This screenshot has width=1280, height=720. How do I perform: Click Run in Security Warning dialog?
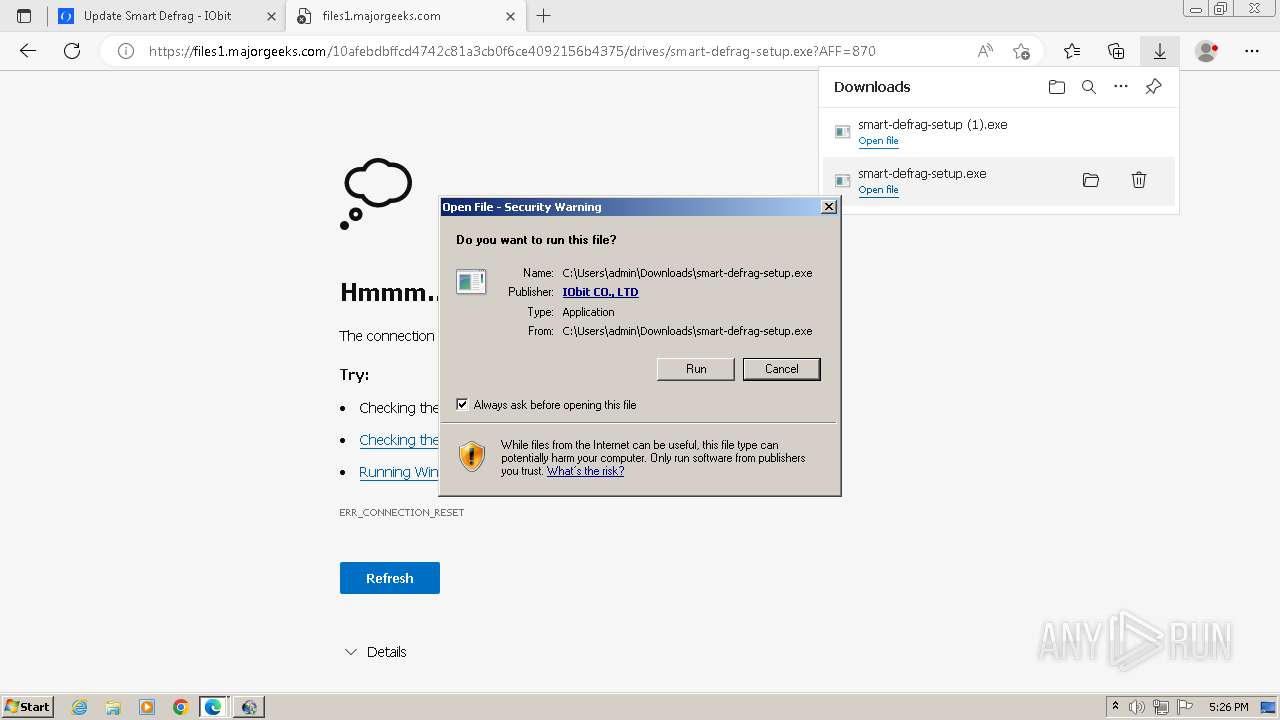point(696,369)
